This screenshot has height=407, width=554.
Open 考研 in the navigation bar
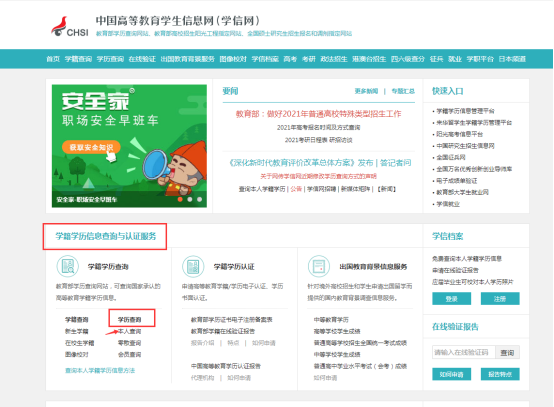point(309,59)
